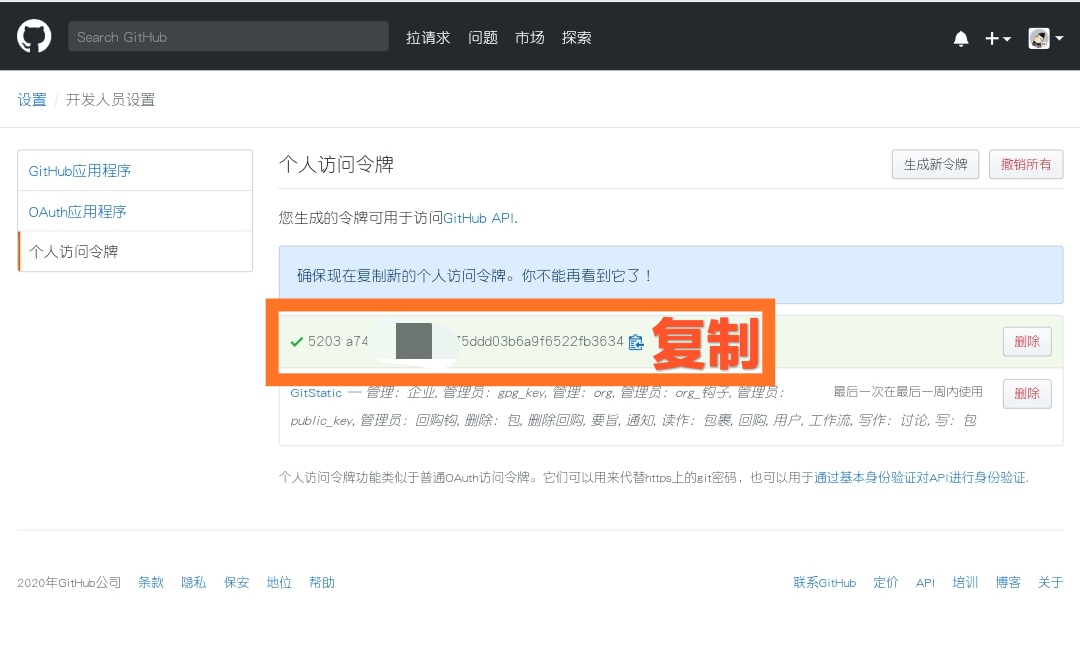Go to 问题 in top navigation
This screenshot has height=668, width=1080.
(x=483, y=38)
